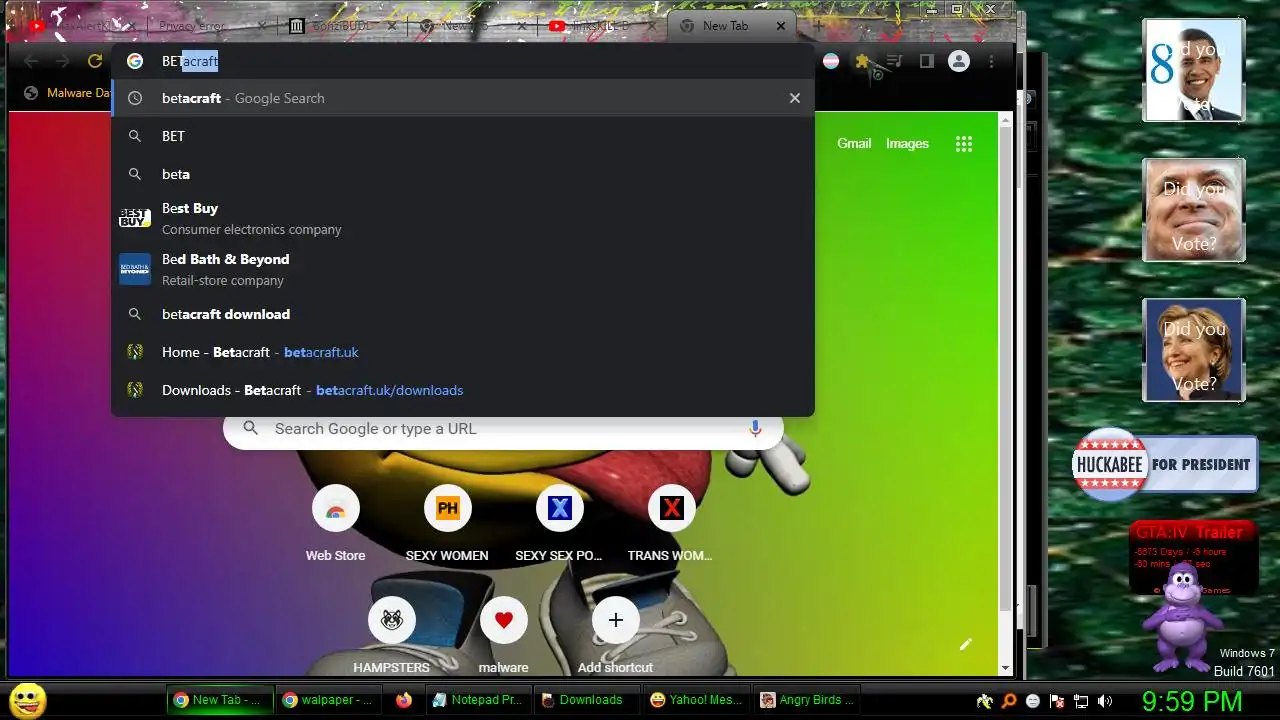Click the yellow extensions puzzle icon
This screenshot has height=720, width=1280.
point(862,61)
